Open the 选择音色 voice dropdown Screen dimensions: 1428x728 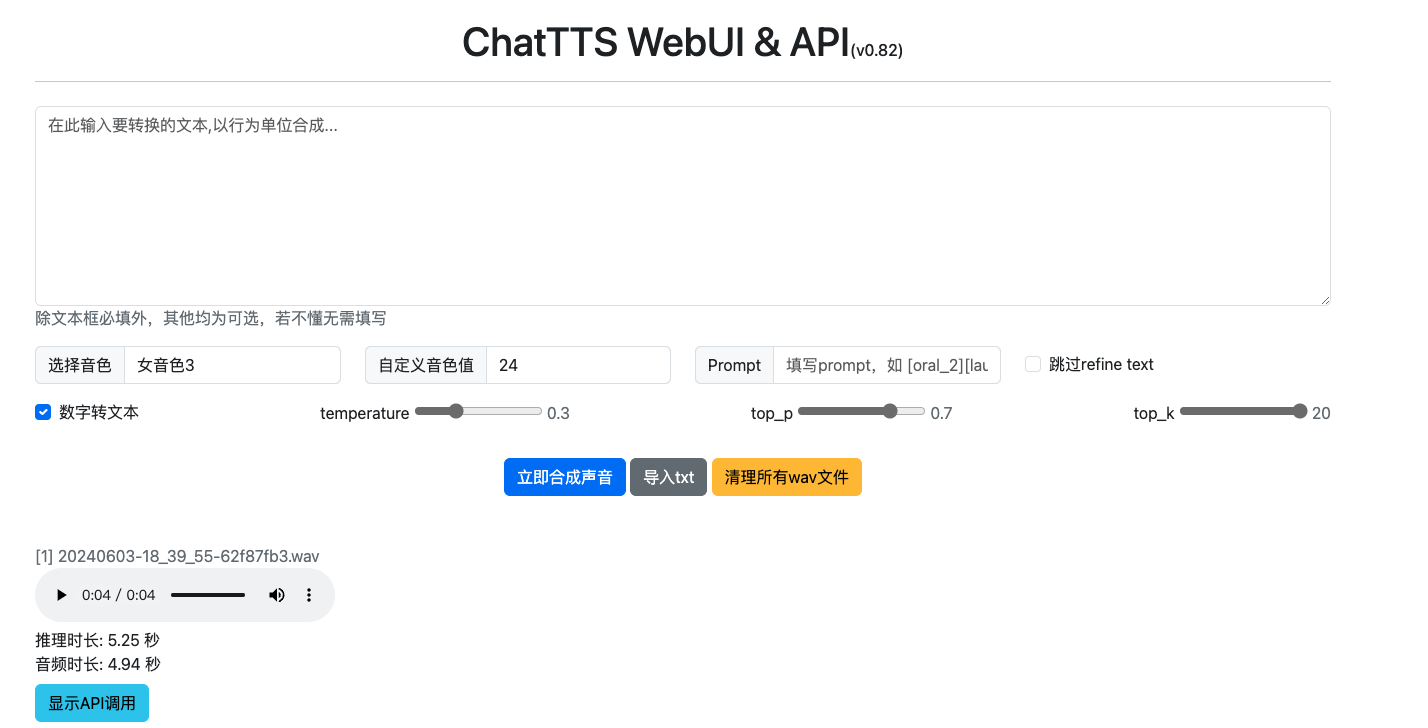[x=232, y=365]
